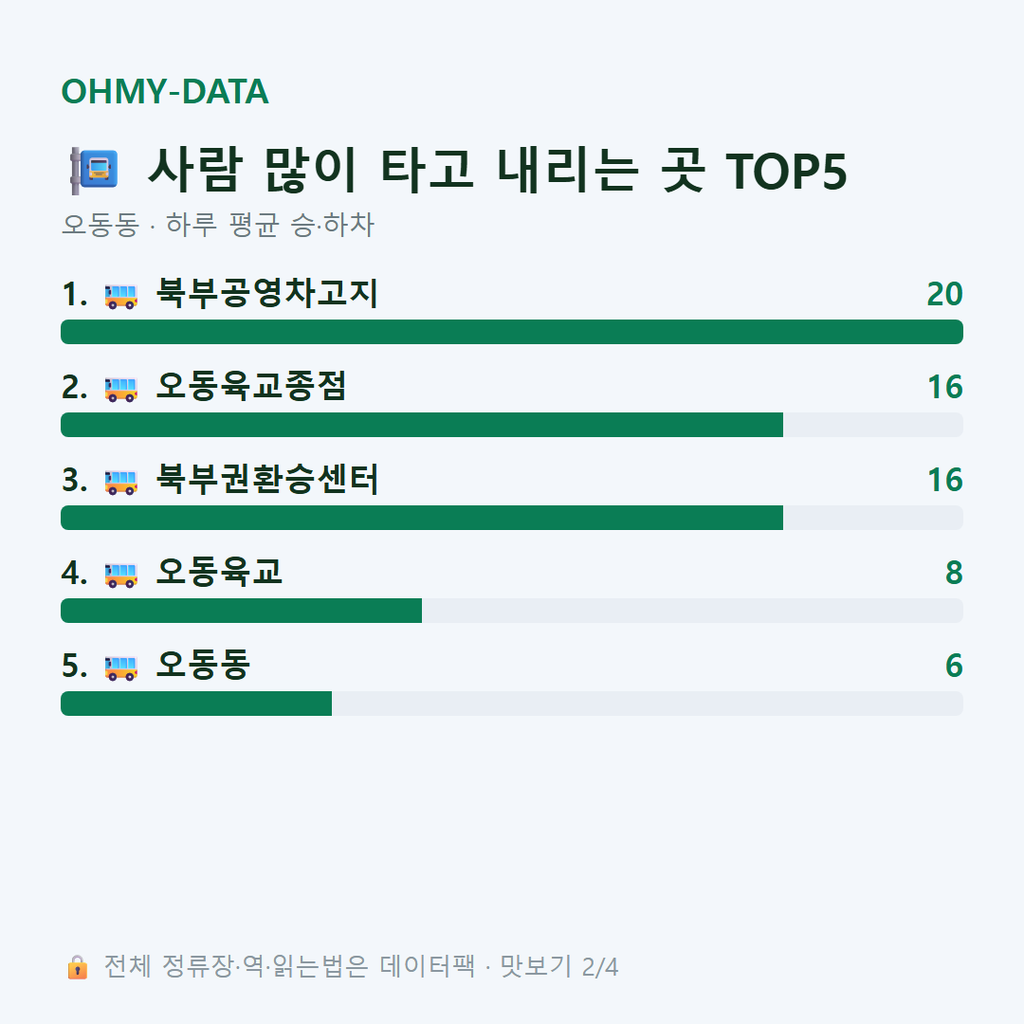This screenshot has height=1024, width=1024.
Task: Click the lock icon in the footer
Action: pyautogui.click(x=77, y=967)
